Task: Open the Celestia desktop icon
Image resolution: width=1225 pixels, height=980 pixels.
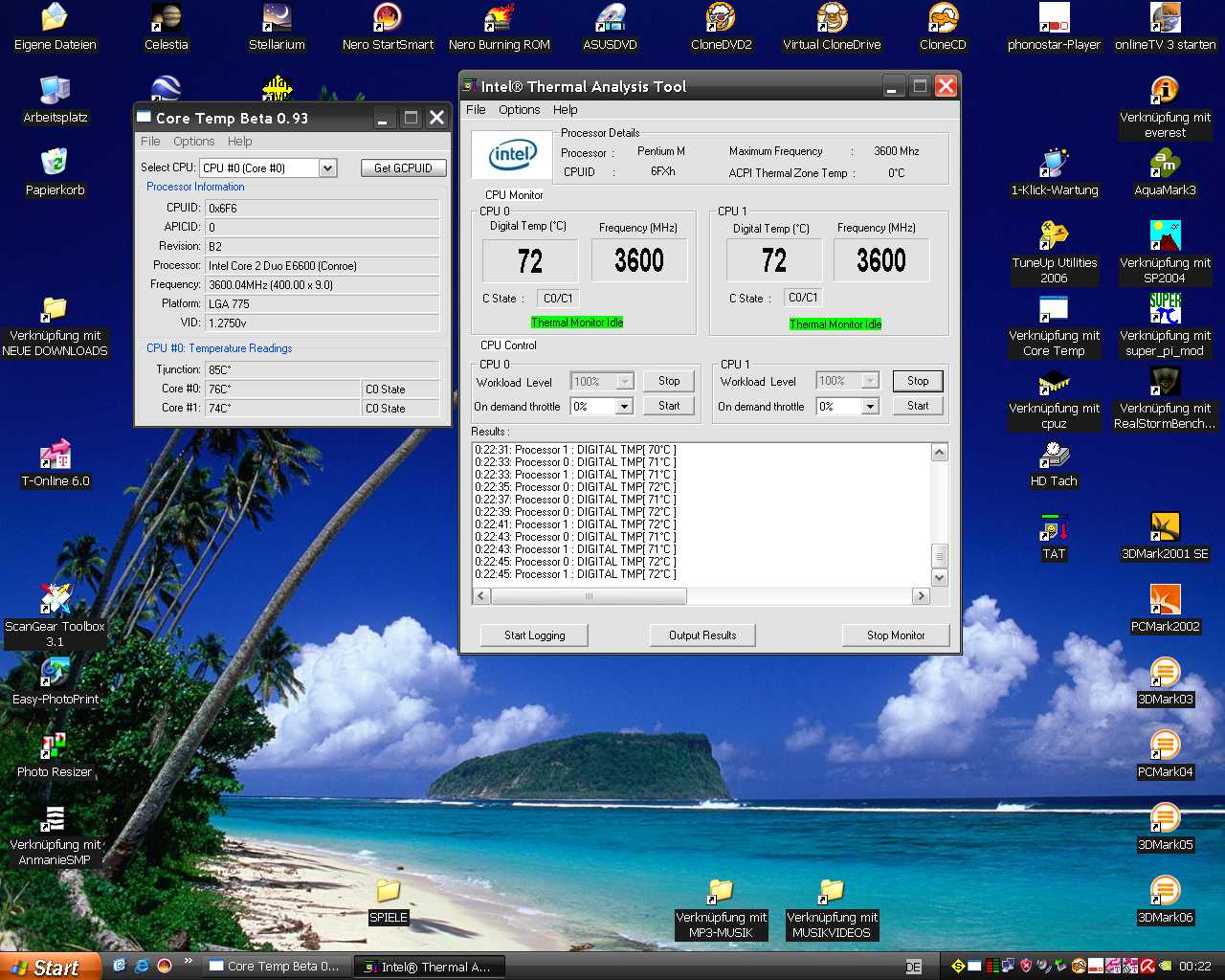Action: (167, 27)
